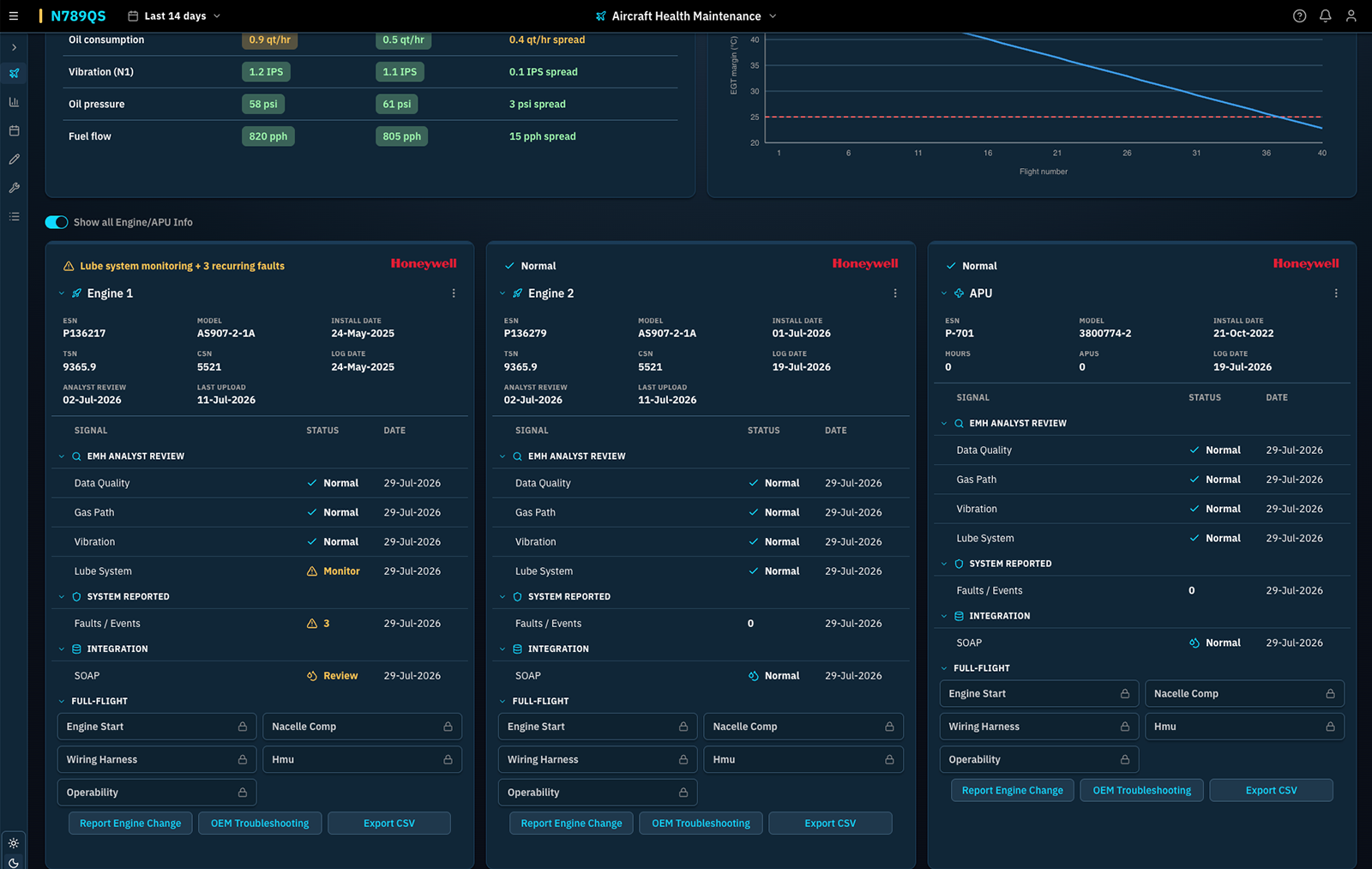The image size is (1372, 869).
Task: Click the Engine 2 install date 01-Jul-2026
Action: 801,334
